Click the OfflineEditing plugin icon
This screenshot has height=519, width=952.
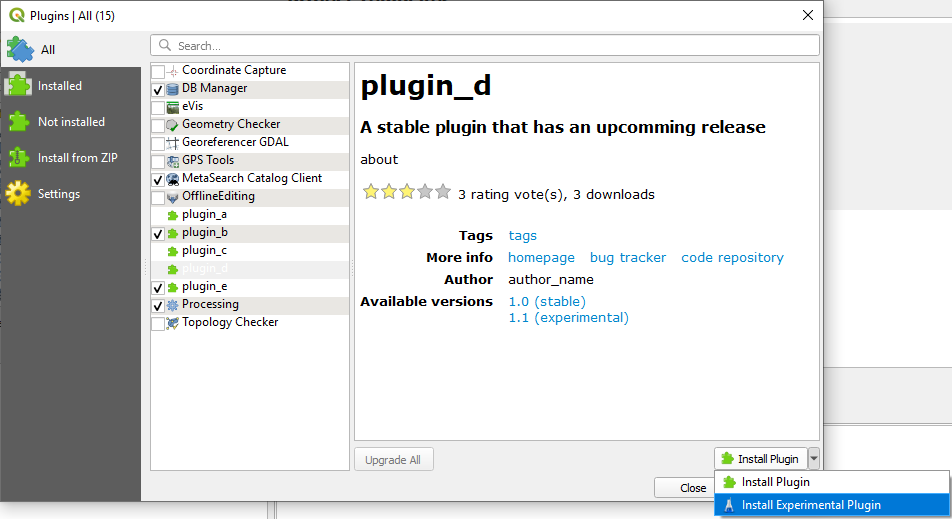click(172, 197)
